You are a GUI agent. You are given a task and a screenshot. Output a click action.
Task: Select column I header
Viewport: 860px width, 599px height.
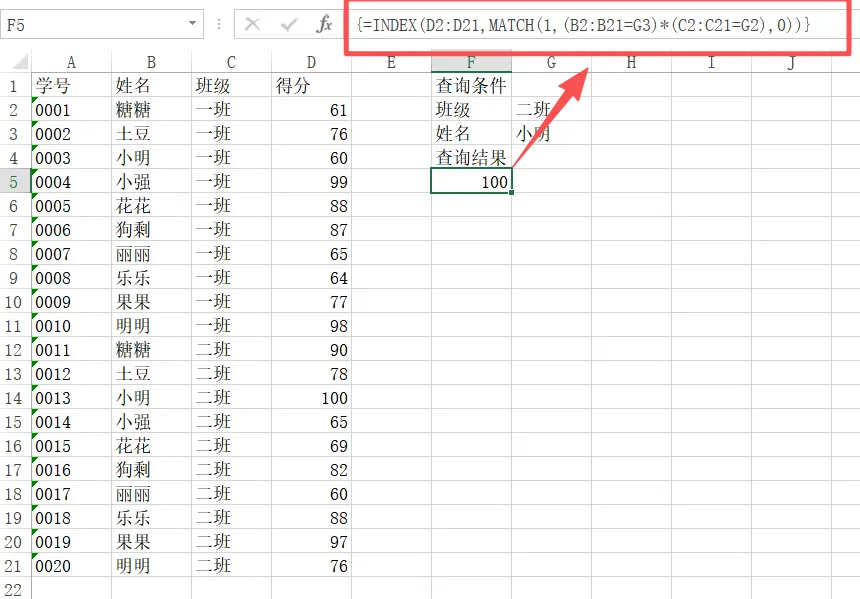[x=711, y=63]
